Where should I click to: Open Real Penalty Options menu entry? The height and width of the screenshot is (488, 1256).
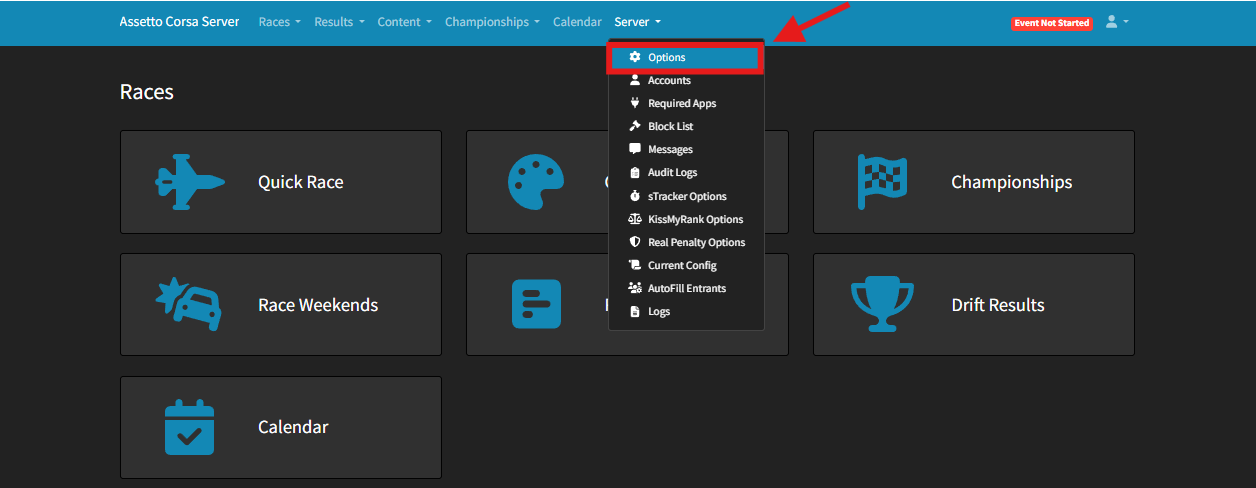[686, 242]
